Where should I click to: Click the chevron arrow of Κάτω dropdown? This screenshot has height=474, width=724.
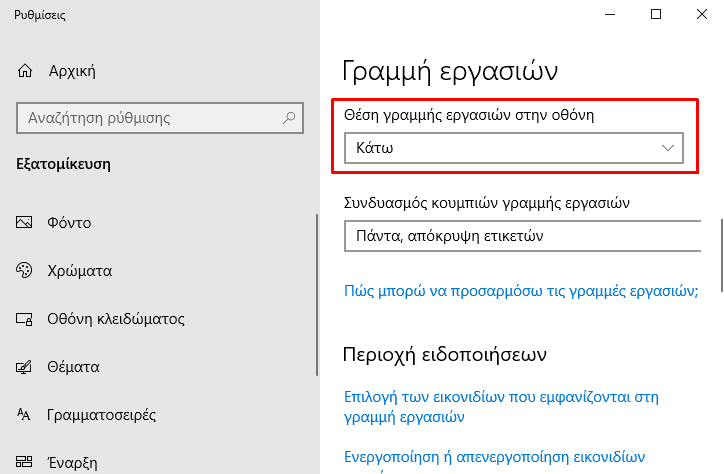pyautogui.click(x=668, y=148)
